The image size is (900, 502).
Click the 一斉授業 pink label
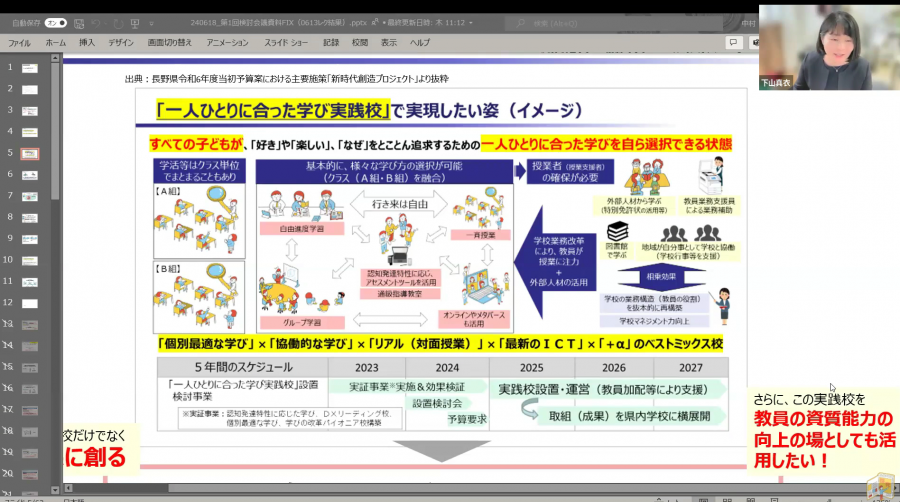(x=480, y=235)
